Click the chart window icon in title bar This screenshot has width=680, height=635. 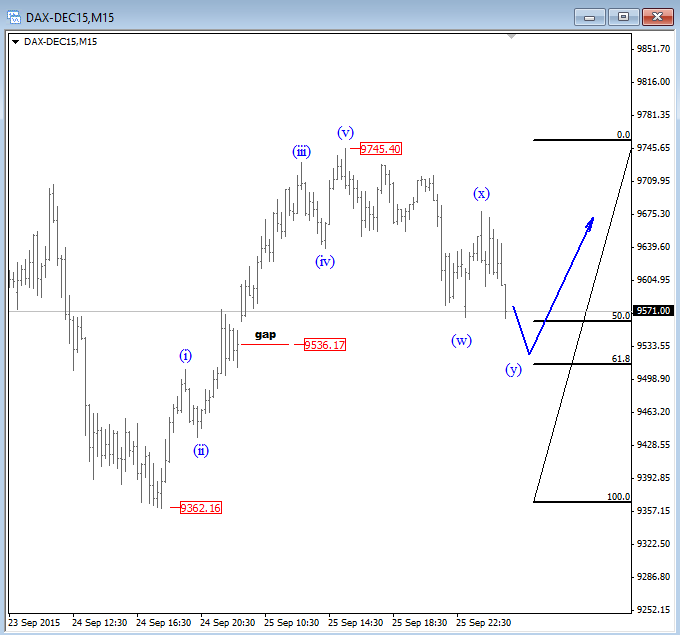[15, 16]
